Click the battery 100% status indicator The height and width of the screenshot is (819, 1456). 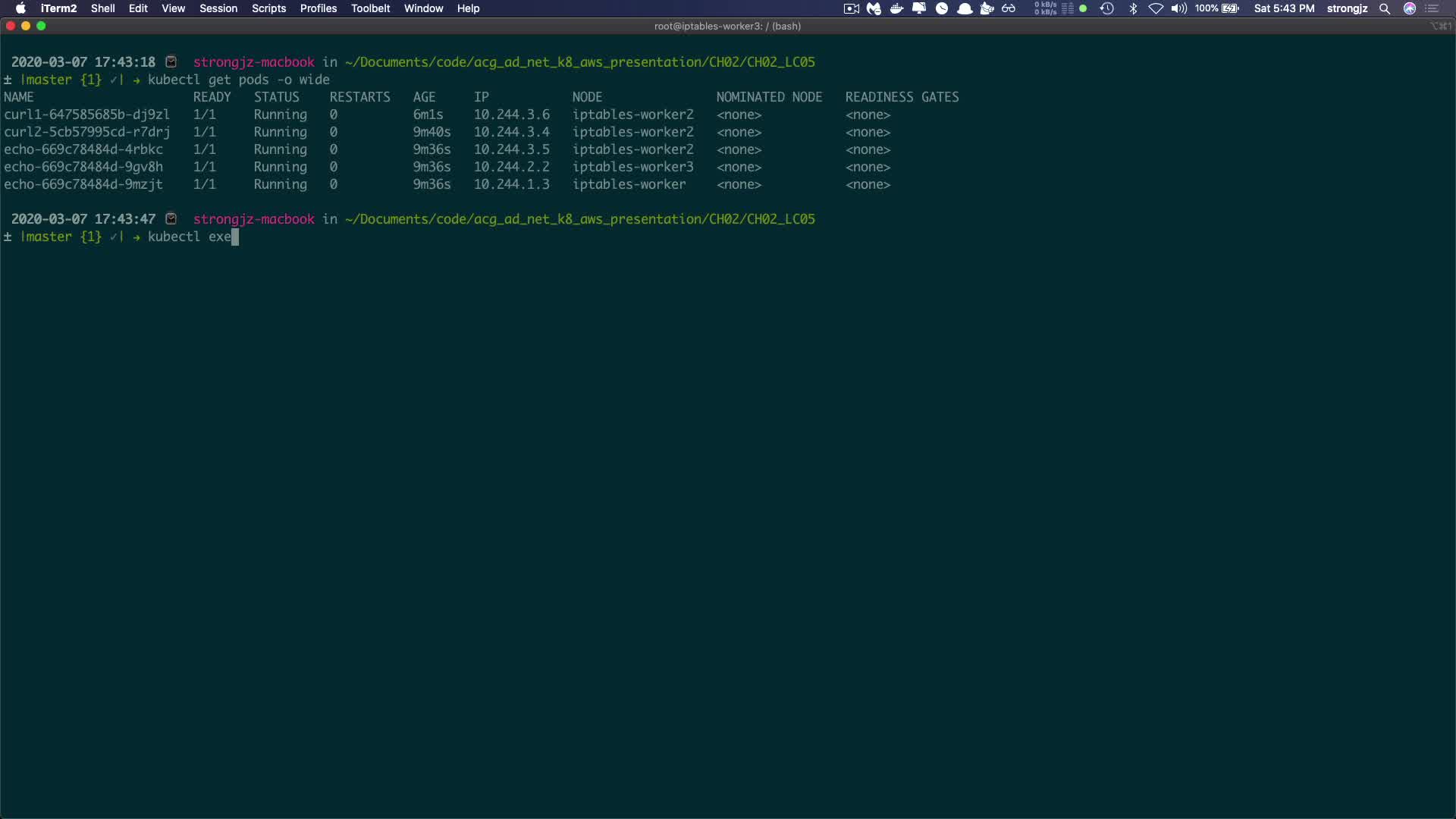[x=1217, y=8]
